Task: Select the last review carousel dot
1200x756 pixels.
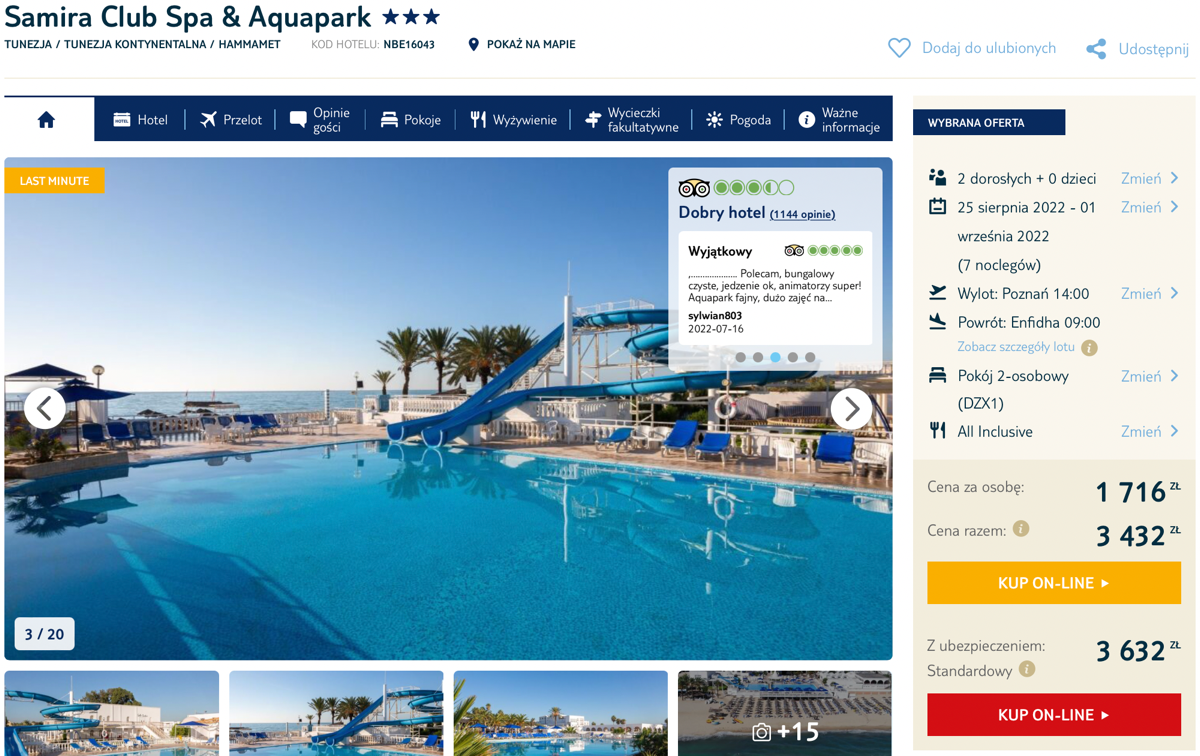Action: pos(810,357)
